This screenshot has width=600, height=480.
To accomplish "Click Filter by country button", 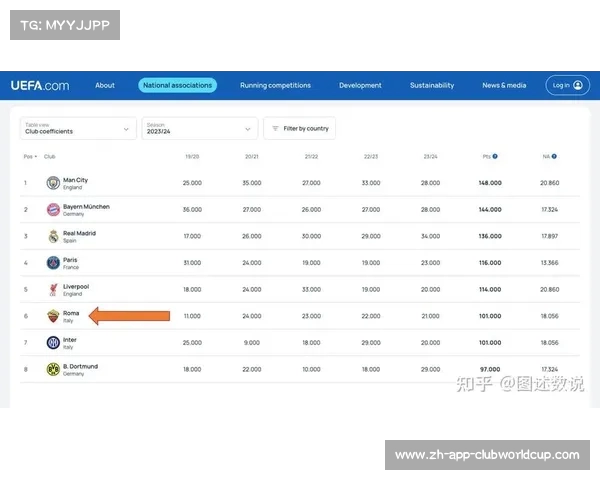I will point(299,128).
